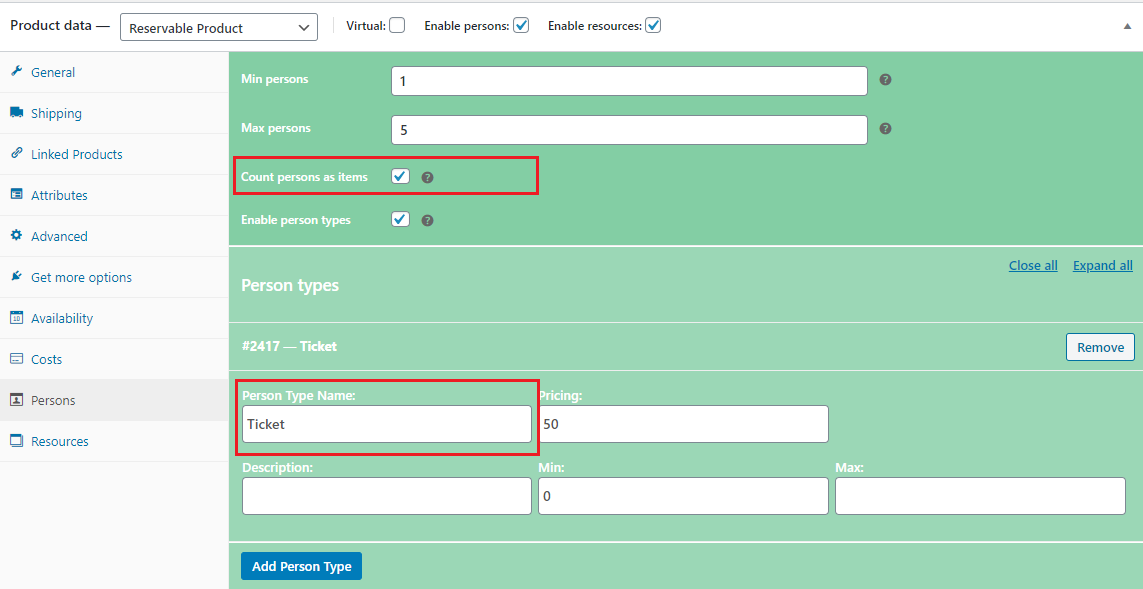Click the help icon next to Max persons

(x=885, y=129)
